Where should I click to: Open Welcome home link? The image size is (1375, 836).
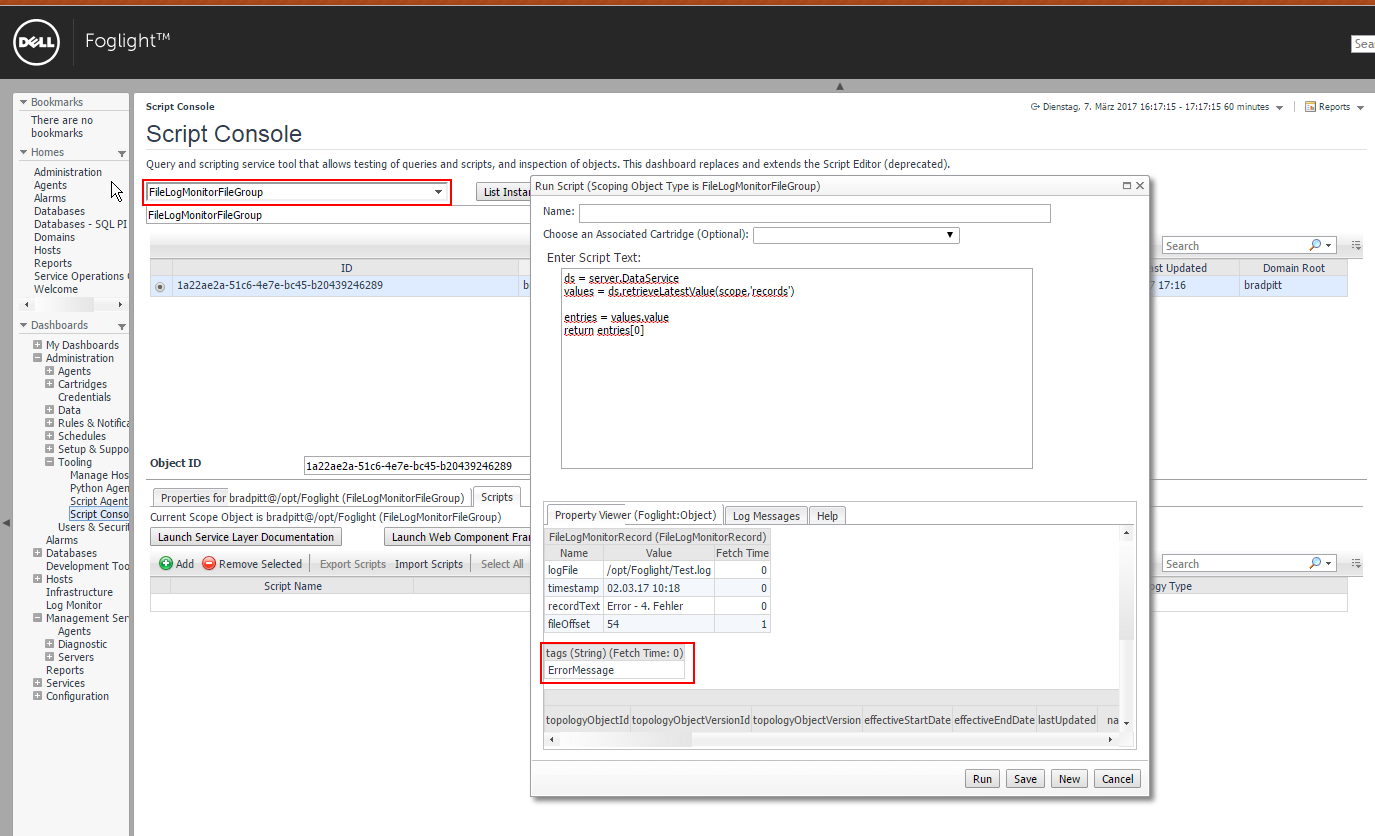56,289
